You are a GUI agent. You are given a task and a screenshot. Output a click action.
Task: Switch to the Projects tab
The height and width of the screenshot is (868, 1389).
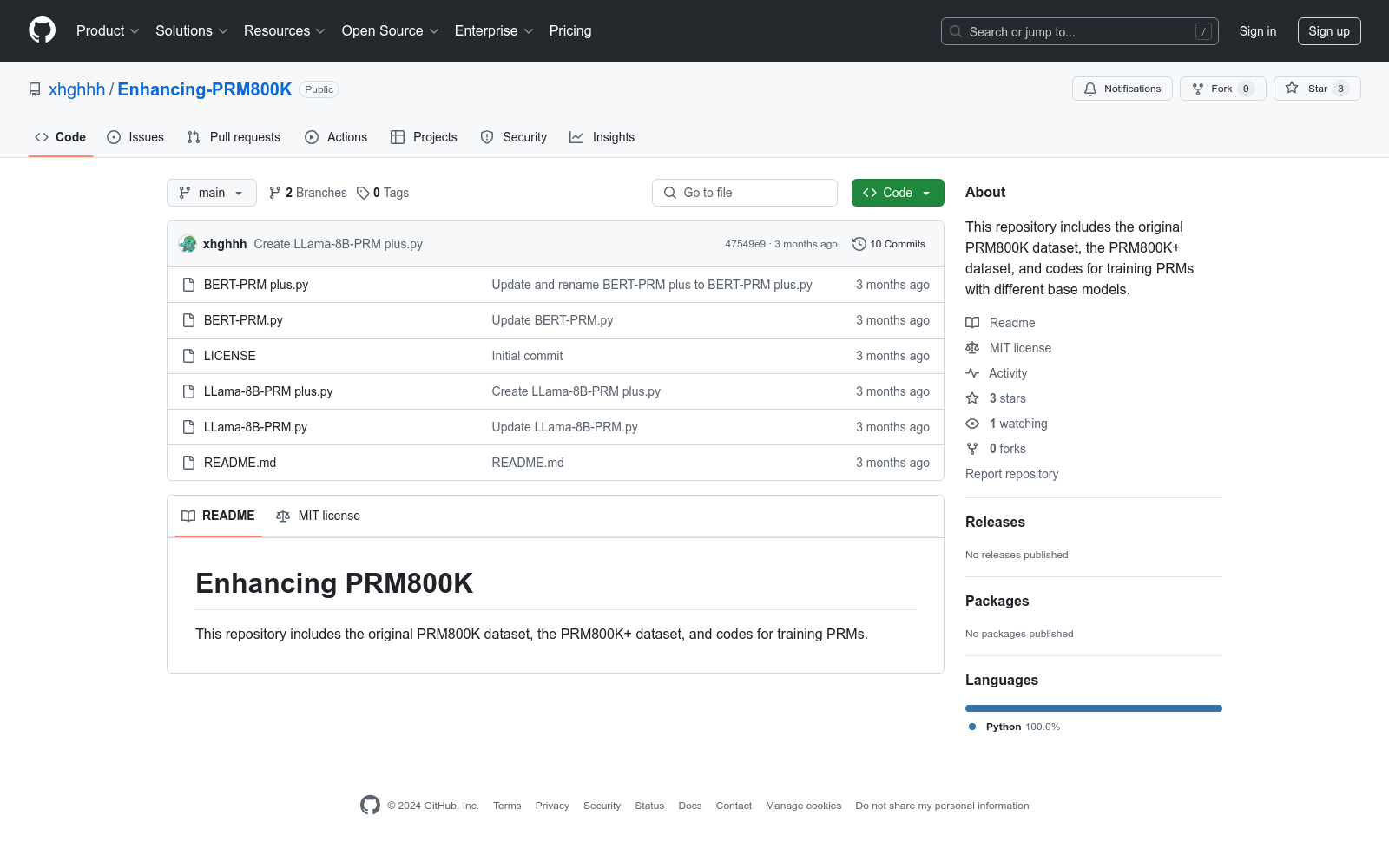(x=424, y=137)
